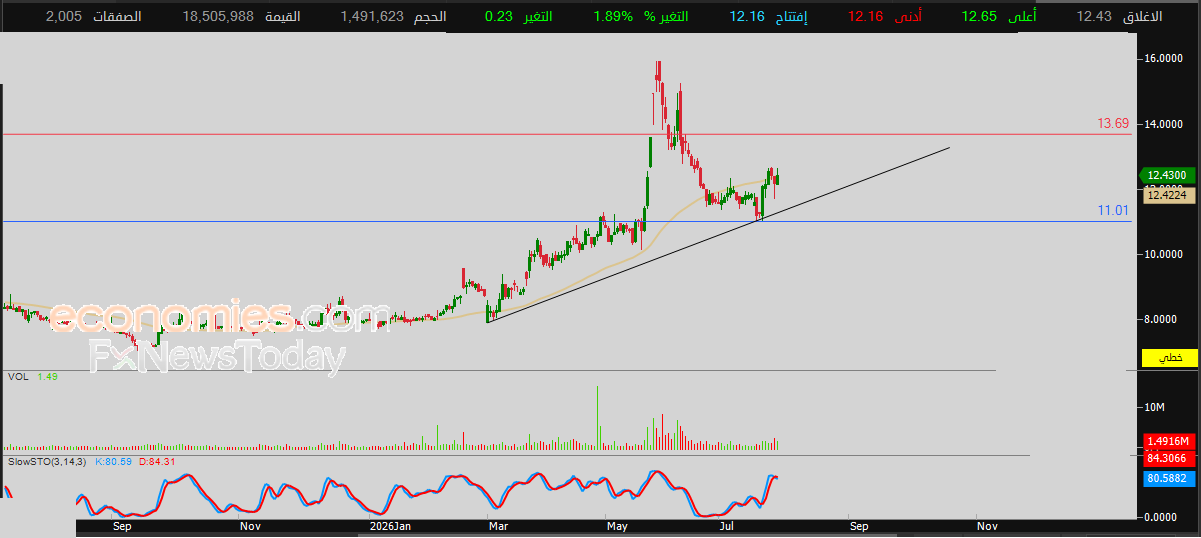The image size is (1201, 538).
Task: Open the VOL indicator label
Action: point(18,376)
